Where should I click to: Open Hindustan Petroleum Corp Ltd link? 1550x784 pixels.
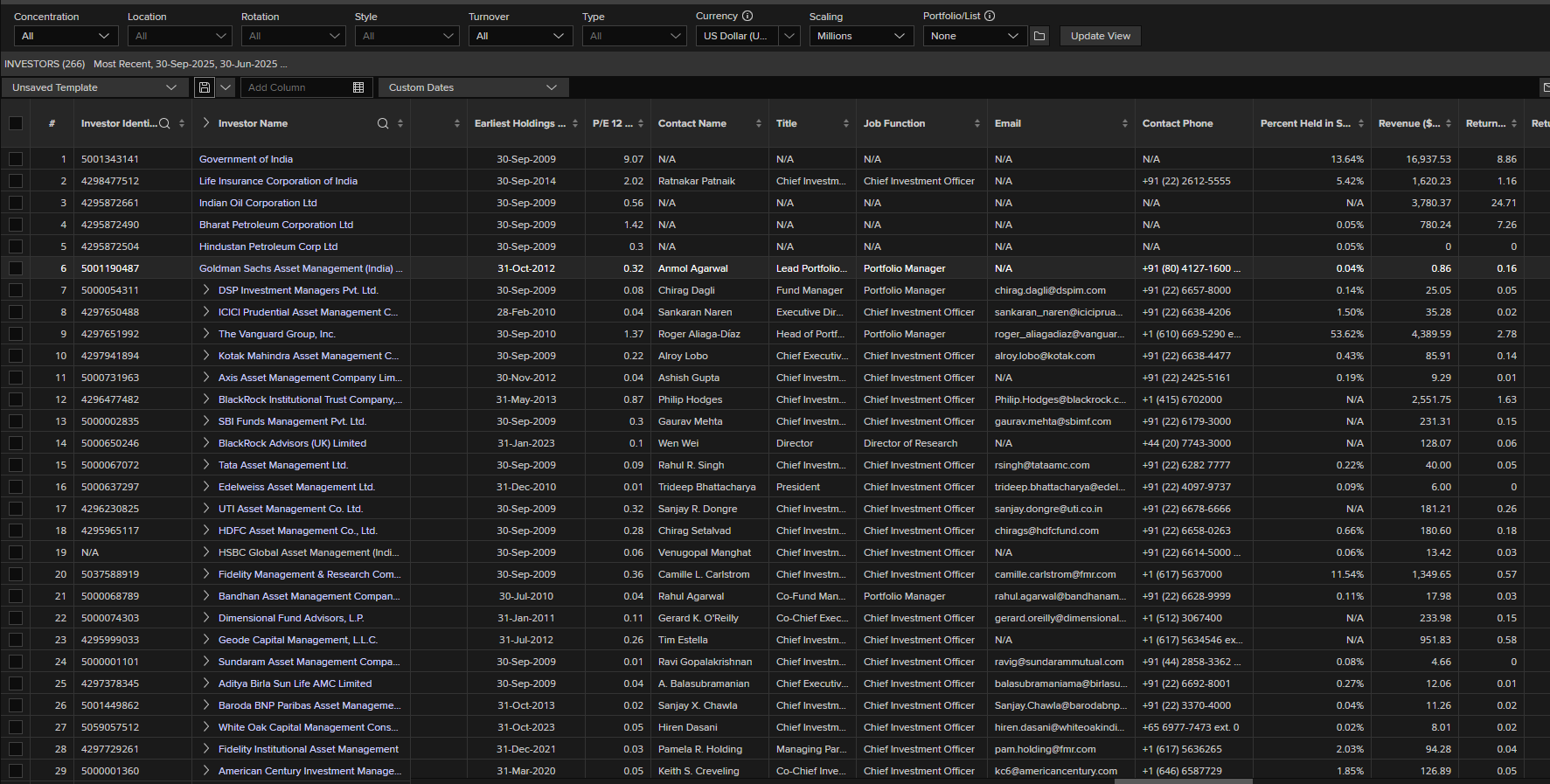[x=268, y=246]
